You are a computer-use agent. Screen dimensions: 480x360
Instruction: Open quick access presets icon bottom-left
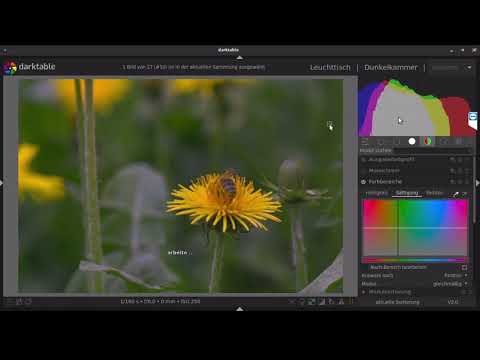pos(10,302)
